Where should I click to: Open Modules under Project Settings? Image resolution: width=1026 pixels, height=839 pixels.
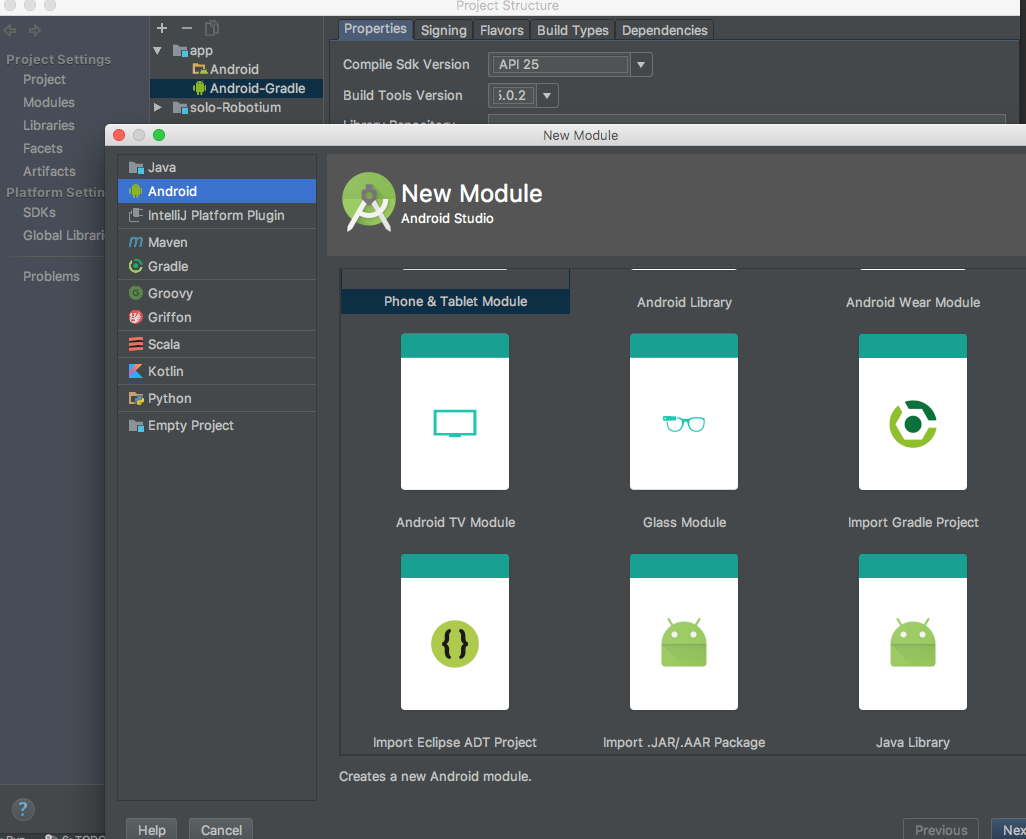pos(49,102)
